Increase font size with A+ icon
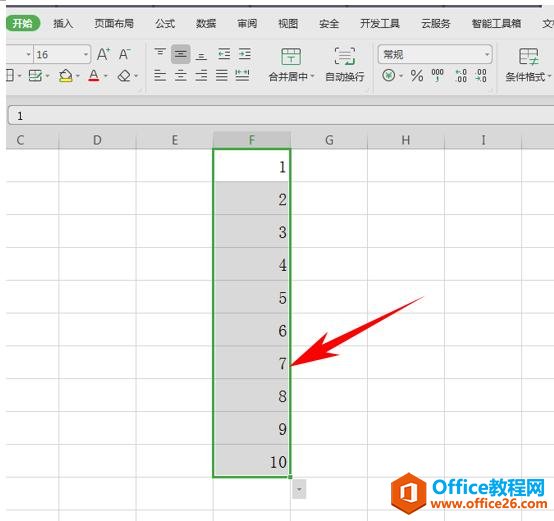Image resolution: width=554 pixels, height=521 pixels. [103, 54]
